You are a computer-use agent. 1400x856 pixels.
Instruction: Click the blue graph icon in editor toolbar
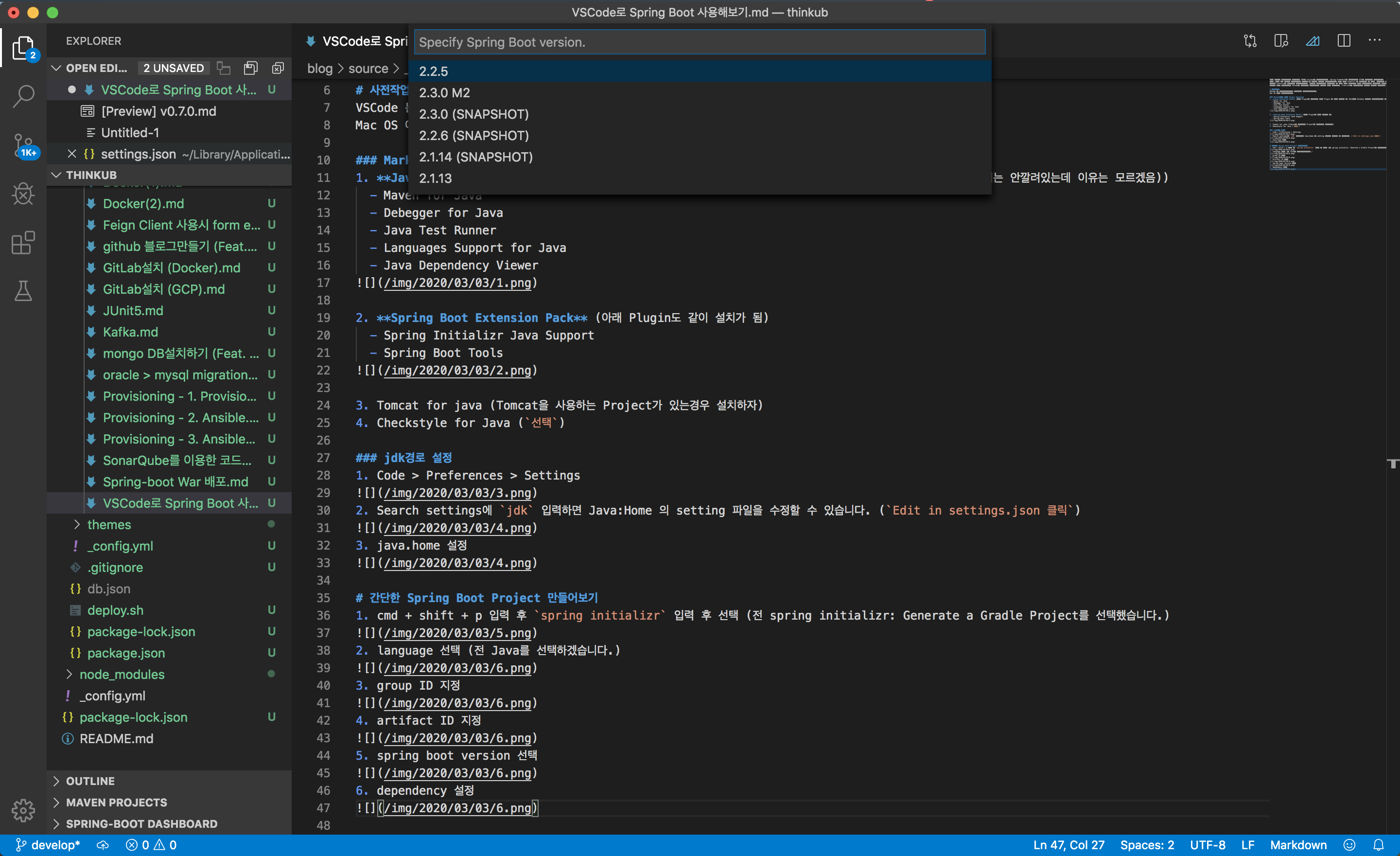1312,41
